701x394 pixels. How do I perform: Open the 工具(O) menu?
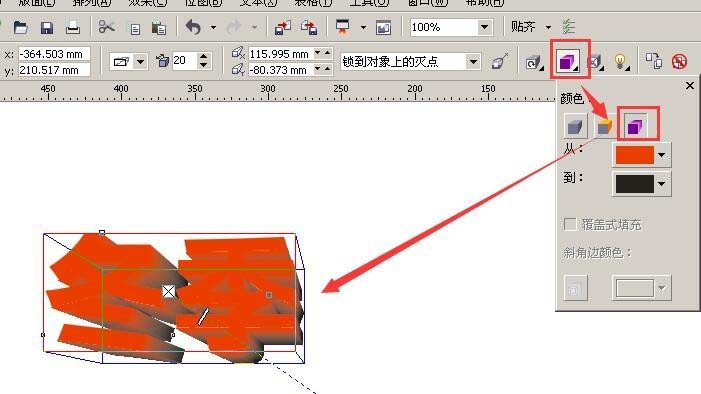coord(369,3)
